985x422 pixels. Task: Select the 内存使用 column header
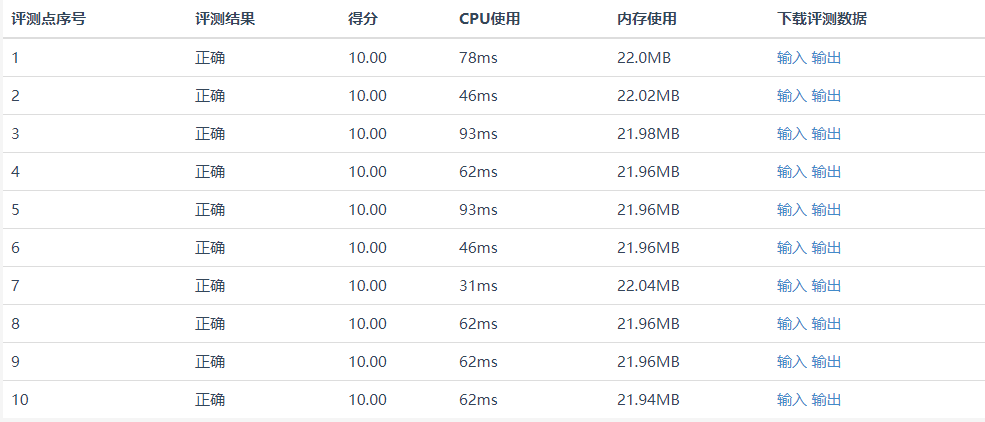pos(647,19)
